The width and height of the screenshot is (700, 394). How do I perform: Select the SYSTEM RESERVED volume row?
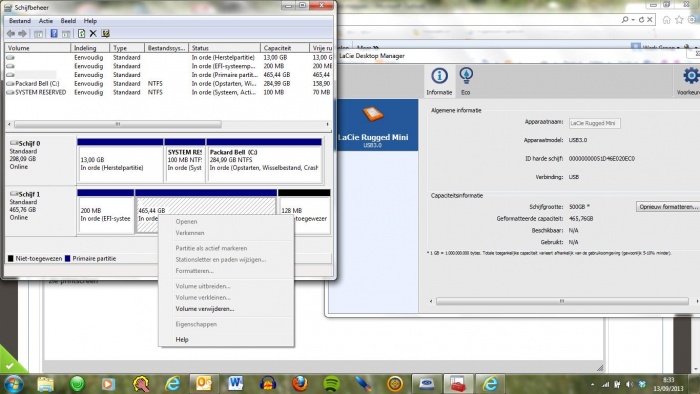pos(169,92)
